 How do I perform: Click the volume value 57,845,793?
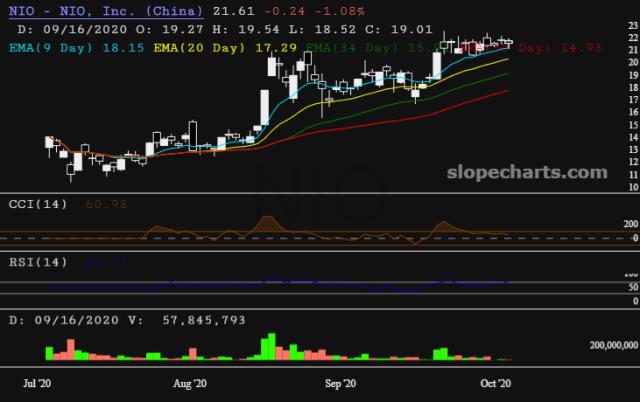(x=204, y=320)
